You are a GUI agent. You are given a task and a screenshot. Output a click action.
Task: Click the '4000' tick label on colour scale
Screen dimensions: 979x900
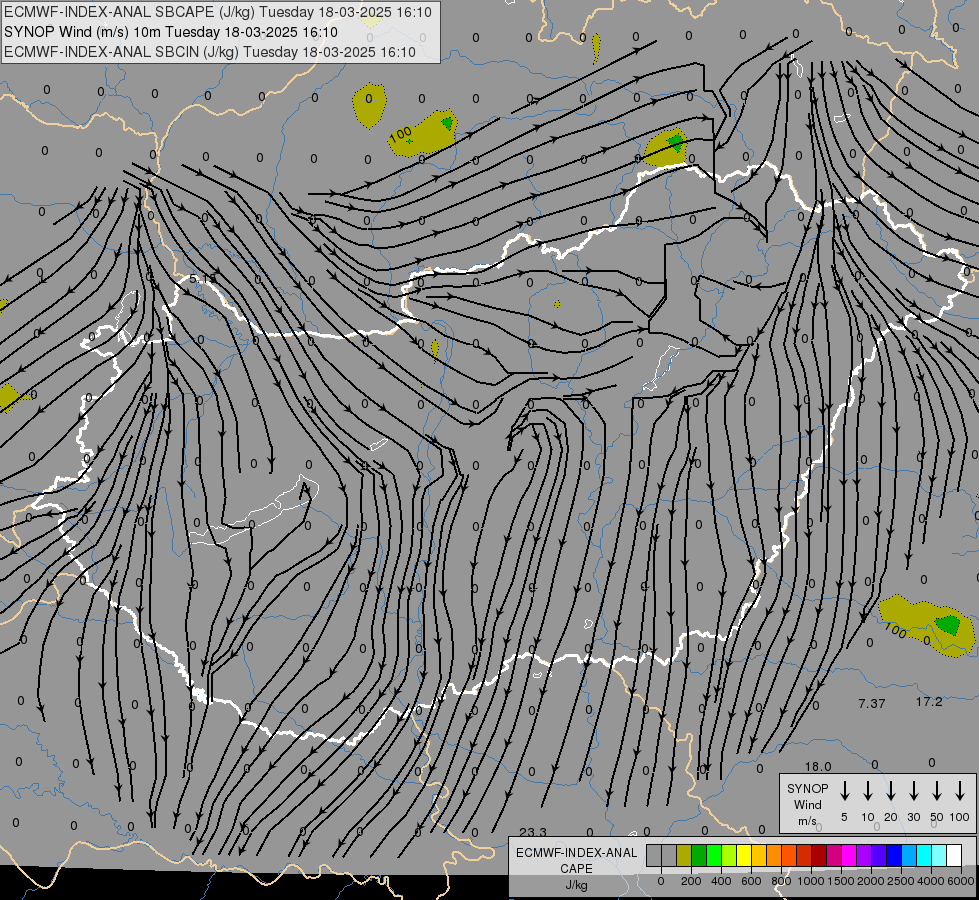931,881
